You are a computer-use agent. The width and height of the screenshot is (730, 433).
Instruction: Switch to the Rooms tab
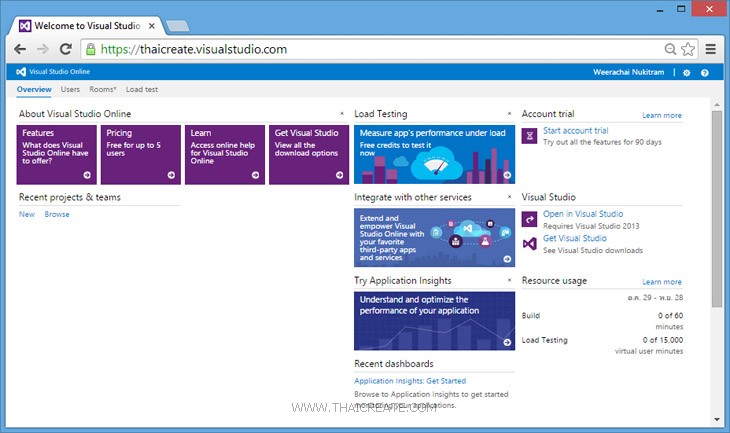tap(102, 89)
